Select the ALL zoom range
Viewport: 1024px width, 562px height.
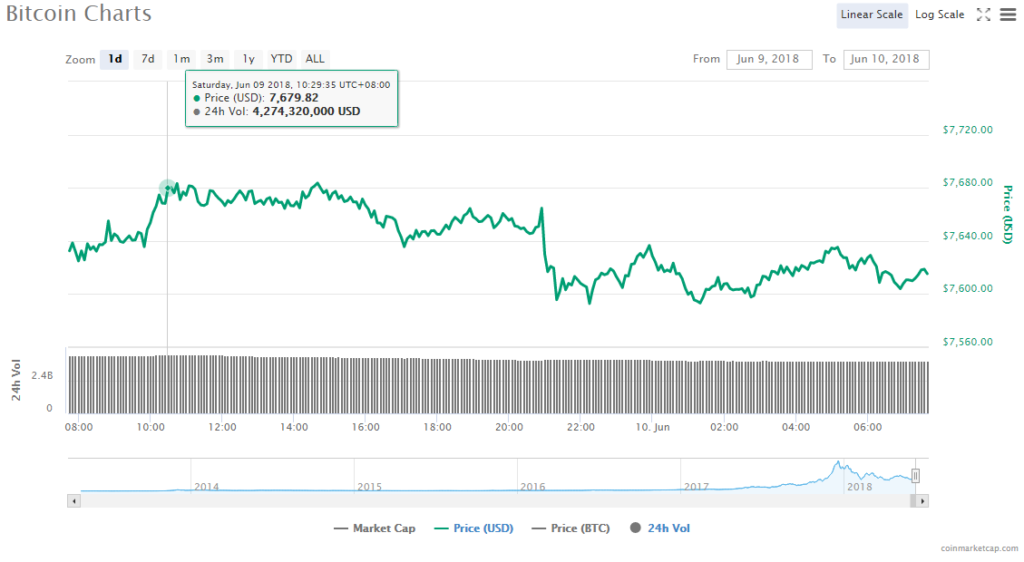click(315, 59)
